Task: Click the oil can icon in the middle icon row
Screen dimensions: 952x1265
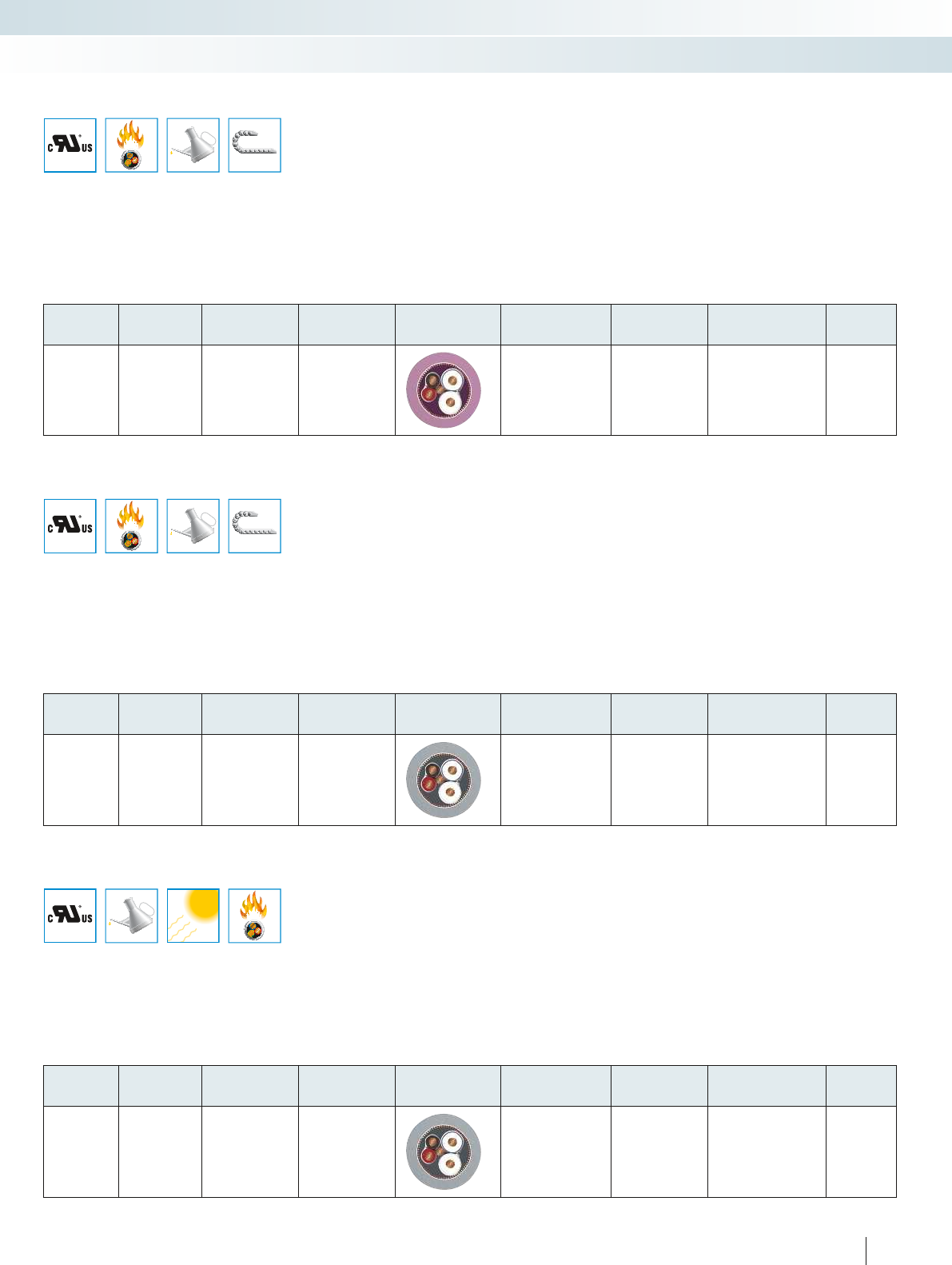Action: coord(193,526)
